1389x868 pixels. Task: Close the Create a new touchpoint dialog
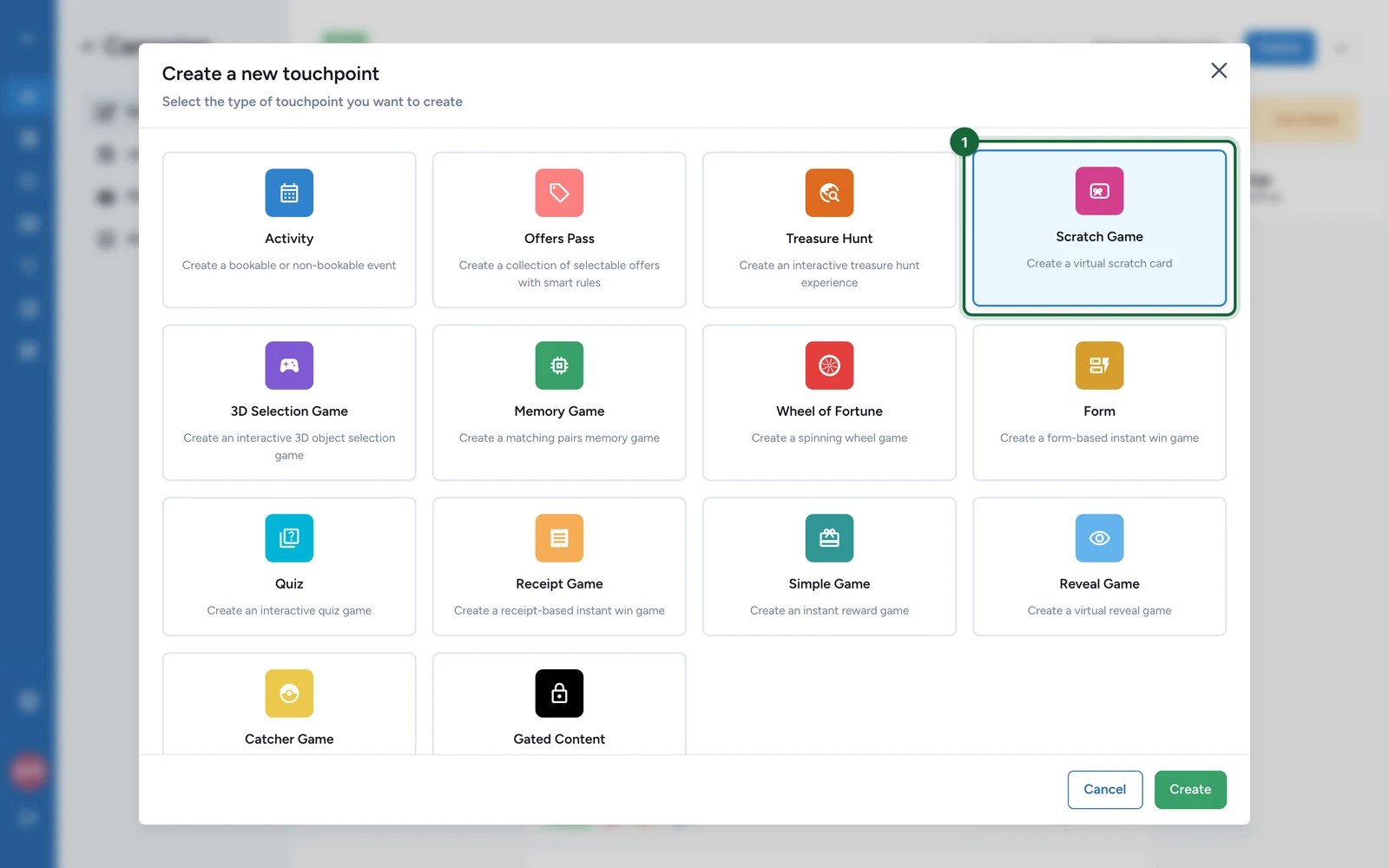click(x=1219, y=70)
